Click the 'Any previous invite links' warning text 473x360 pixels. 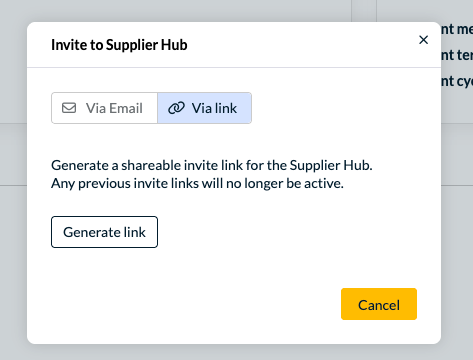pyautogui.click(x=197, y=183)
